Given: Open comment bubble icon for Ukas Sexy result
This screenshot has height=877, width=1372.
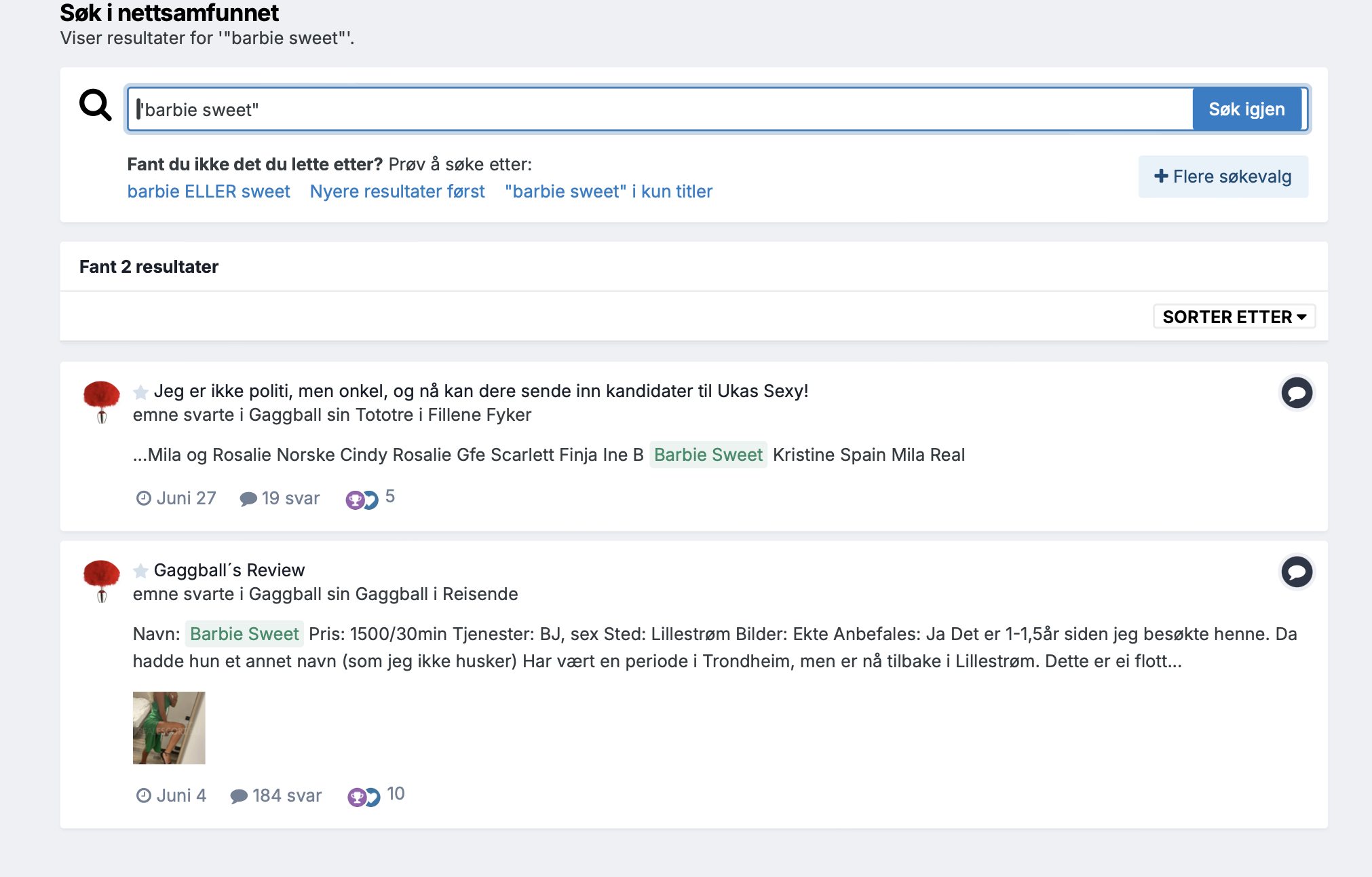Looking at the screenshot, I should point(1296,393).
